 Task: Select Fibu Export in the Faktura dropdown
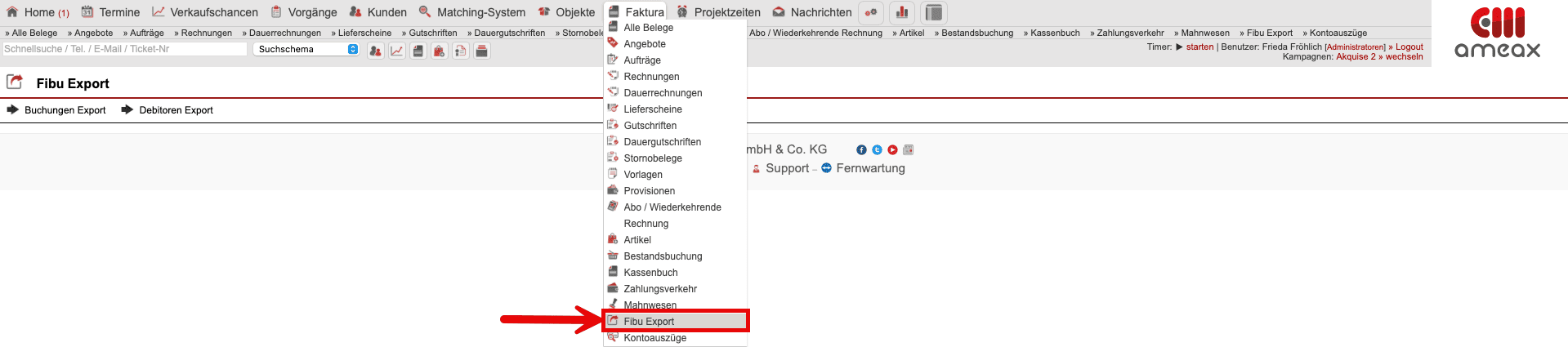click(x=649, y=322)
